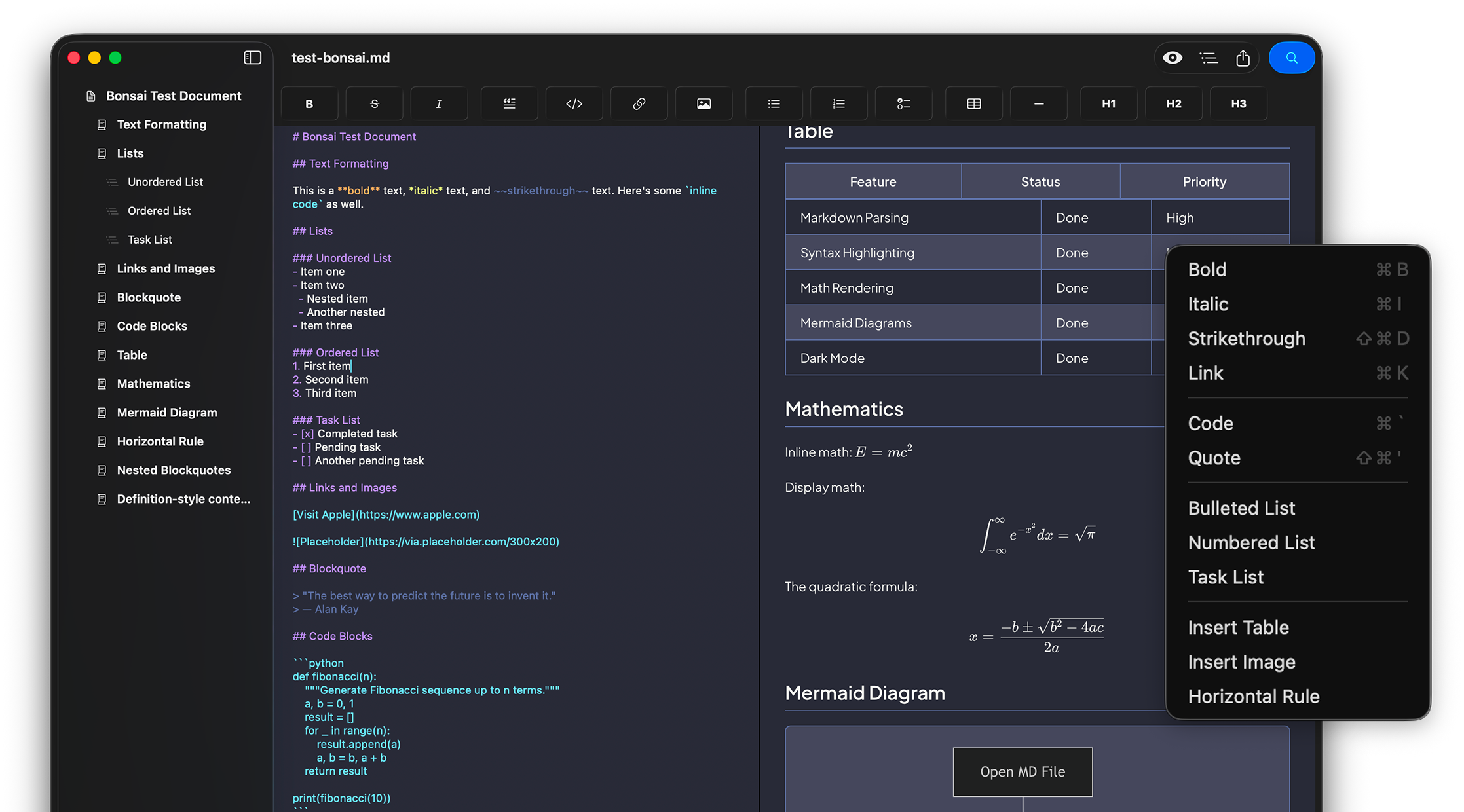Insert a task list from toolbar
The image size is (1464, 812).
tap(903, 103)
